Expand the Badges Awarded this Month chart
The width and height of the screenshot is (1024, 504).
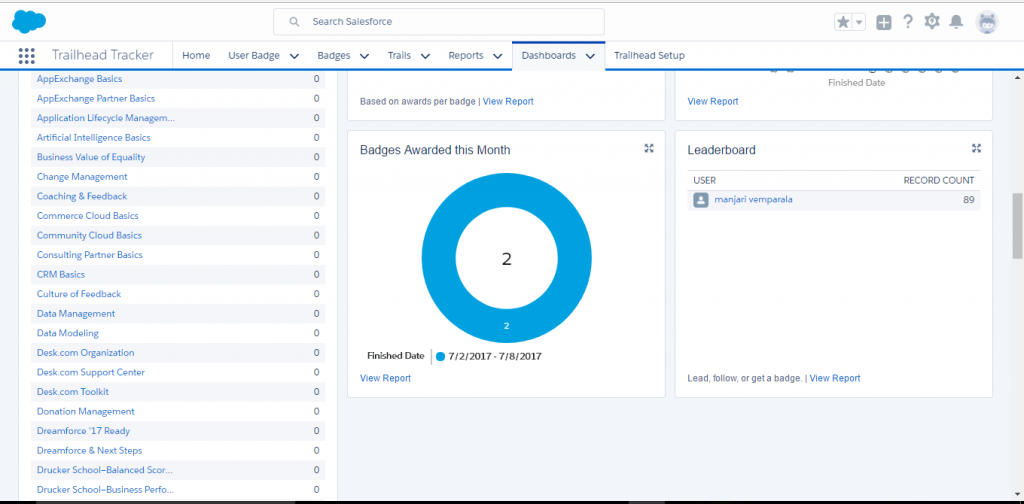coord(648,148)
